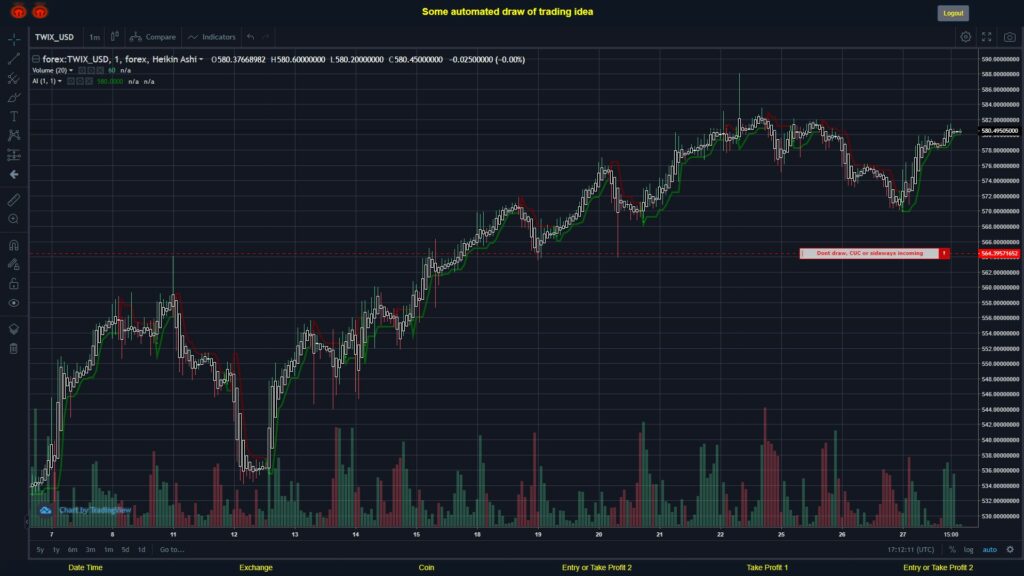The height and width of the screenshot is (576, 1024).
Task: Toggle lock all drawing tools
Action: 14,283
